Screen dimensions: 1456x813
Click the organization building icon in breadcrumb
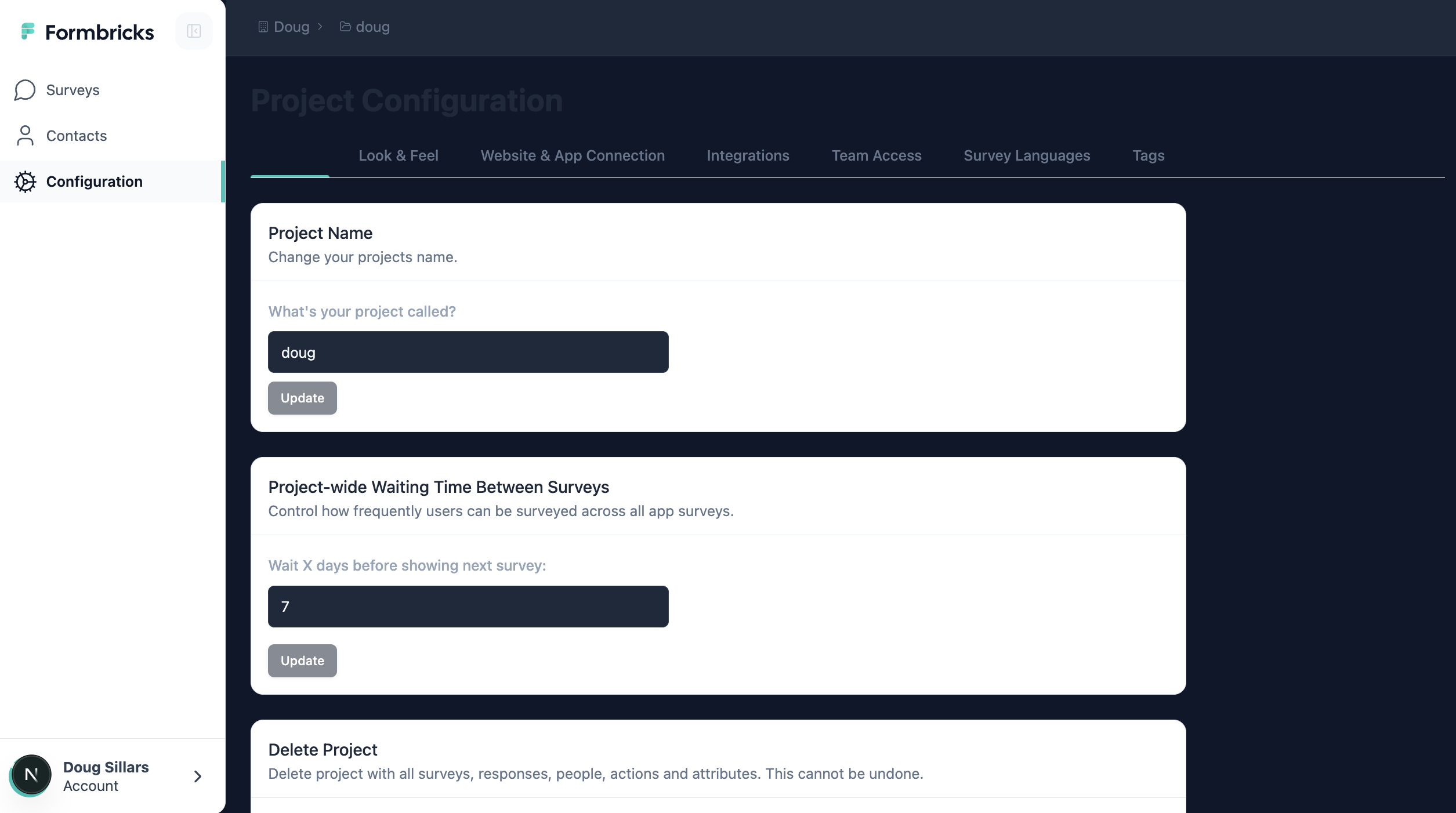(x=263, y=27)
